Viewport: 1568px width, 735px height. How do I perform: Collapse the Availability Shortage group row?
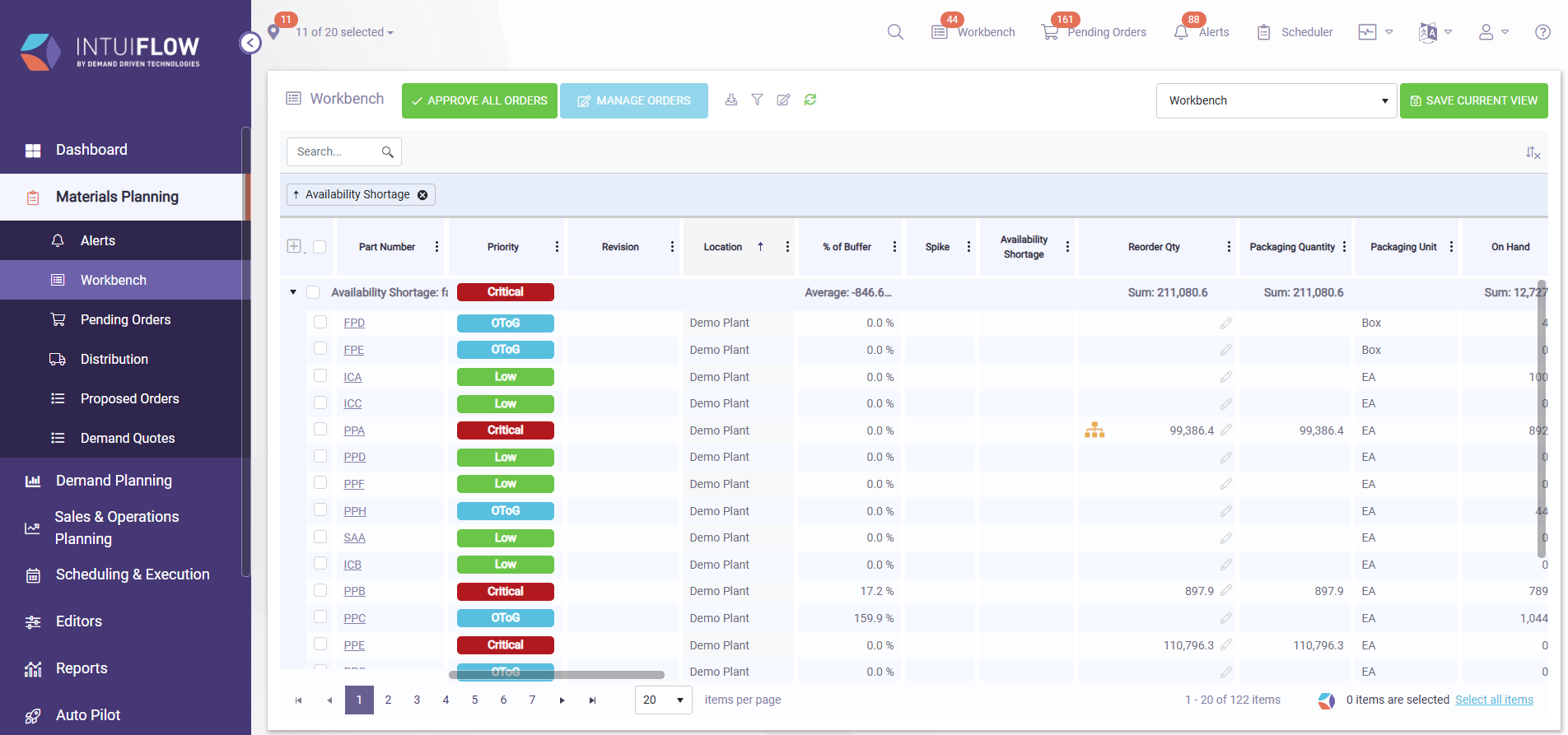coord(293,292)
